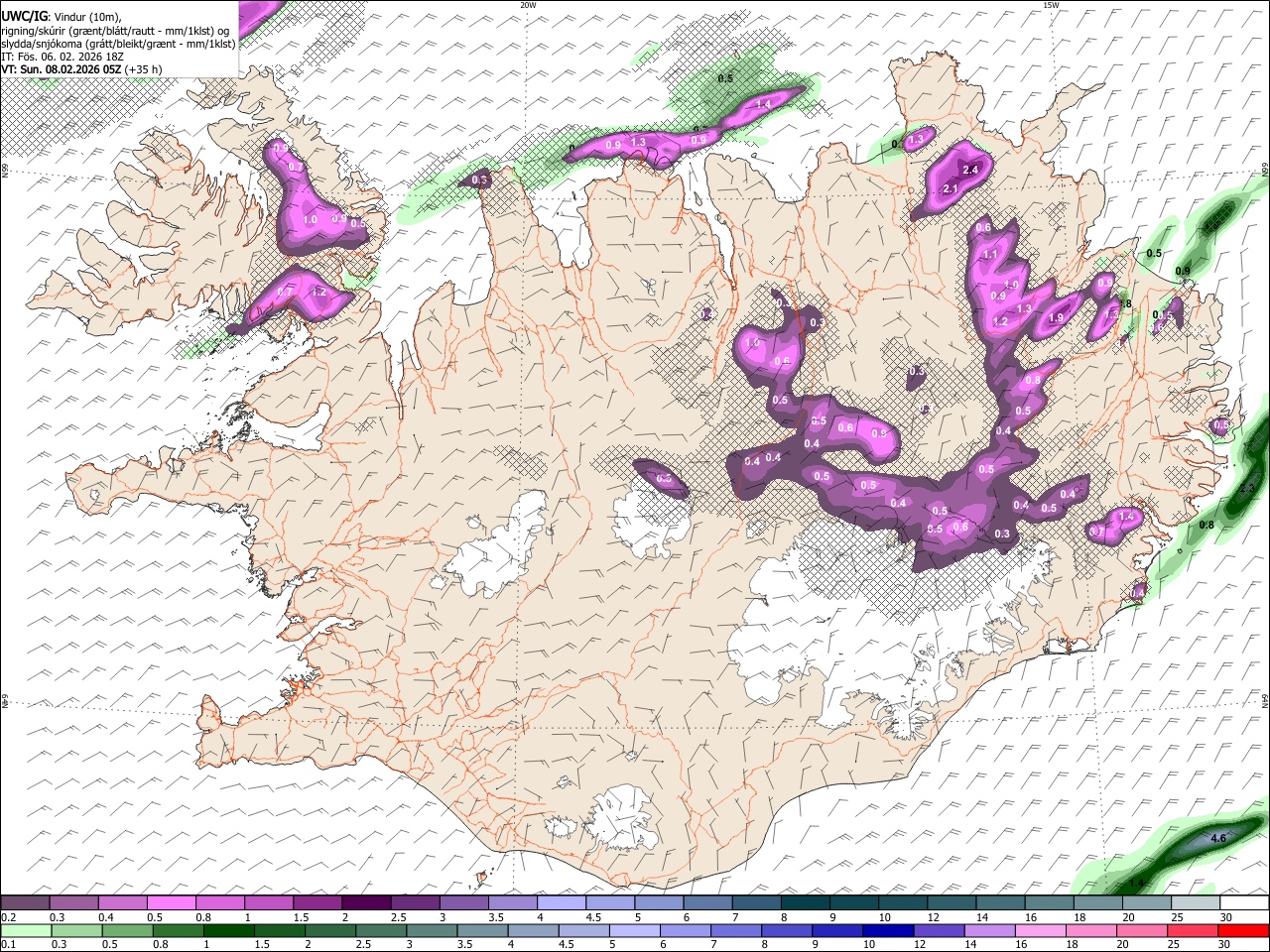Click the bright pink 0.5 swatch in upper legend row
Screen dimensions: 1270x952
pos(171,903)
